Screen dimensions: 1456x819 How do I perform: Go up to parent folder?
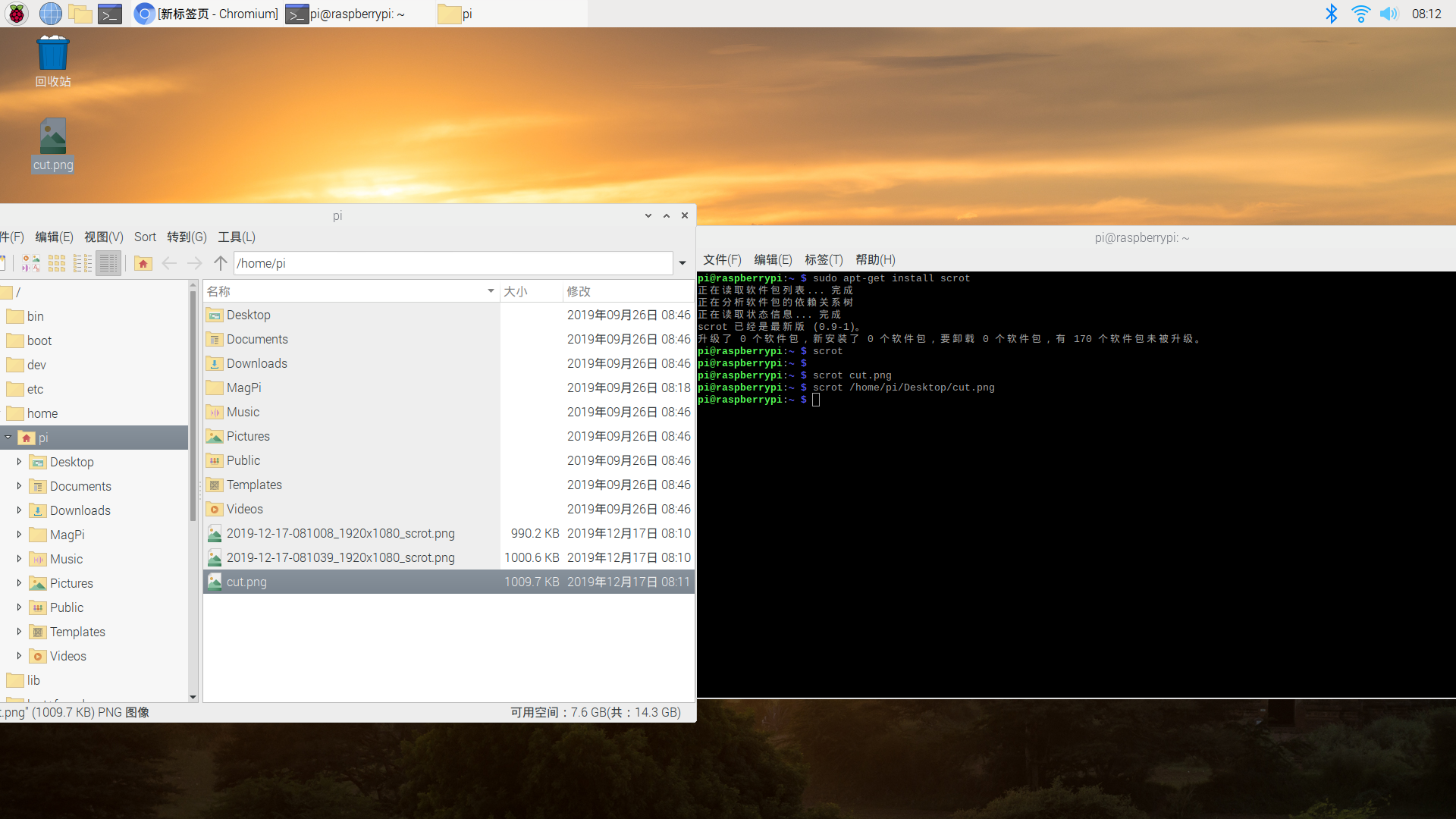tap(220, 263)
